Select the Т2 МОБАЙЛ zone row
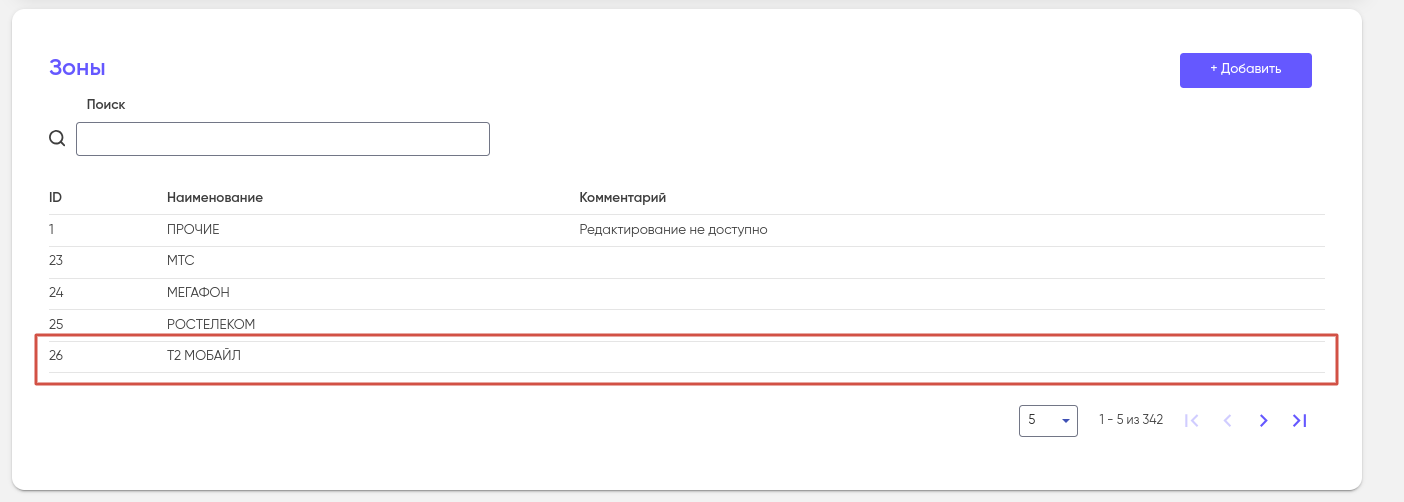The image size is (1404, 502). pyautogui.click(x=204, y=355)
